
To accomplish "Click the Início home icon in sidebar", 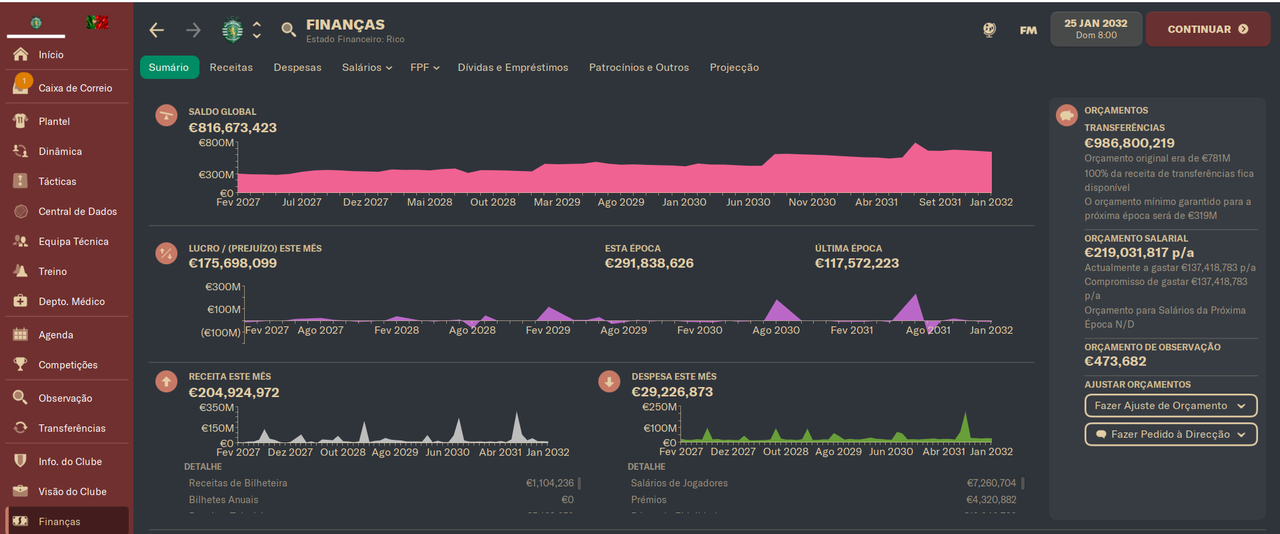I will pos(20,55).
